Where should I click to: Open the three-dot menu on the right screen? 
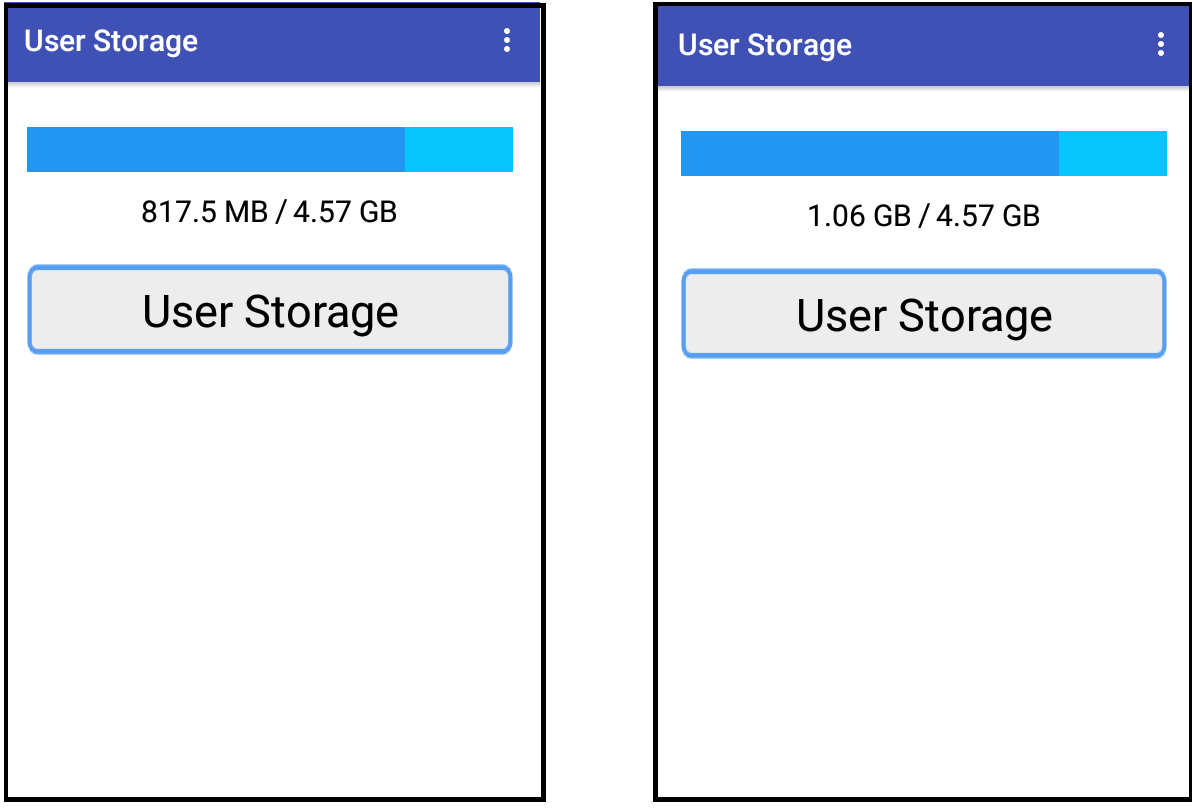[x=1160, y=45]
